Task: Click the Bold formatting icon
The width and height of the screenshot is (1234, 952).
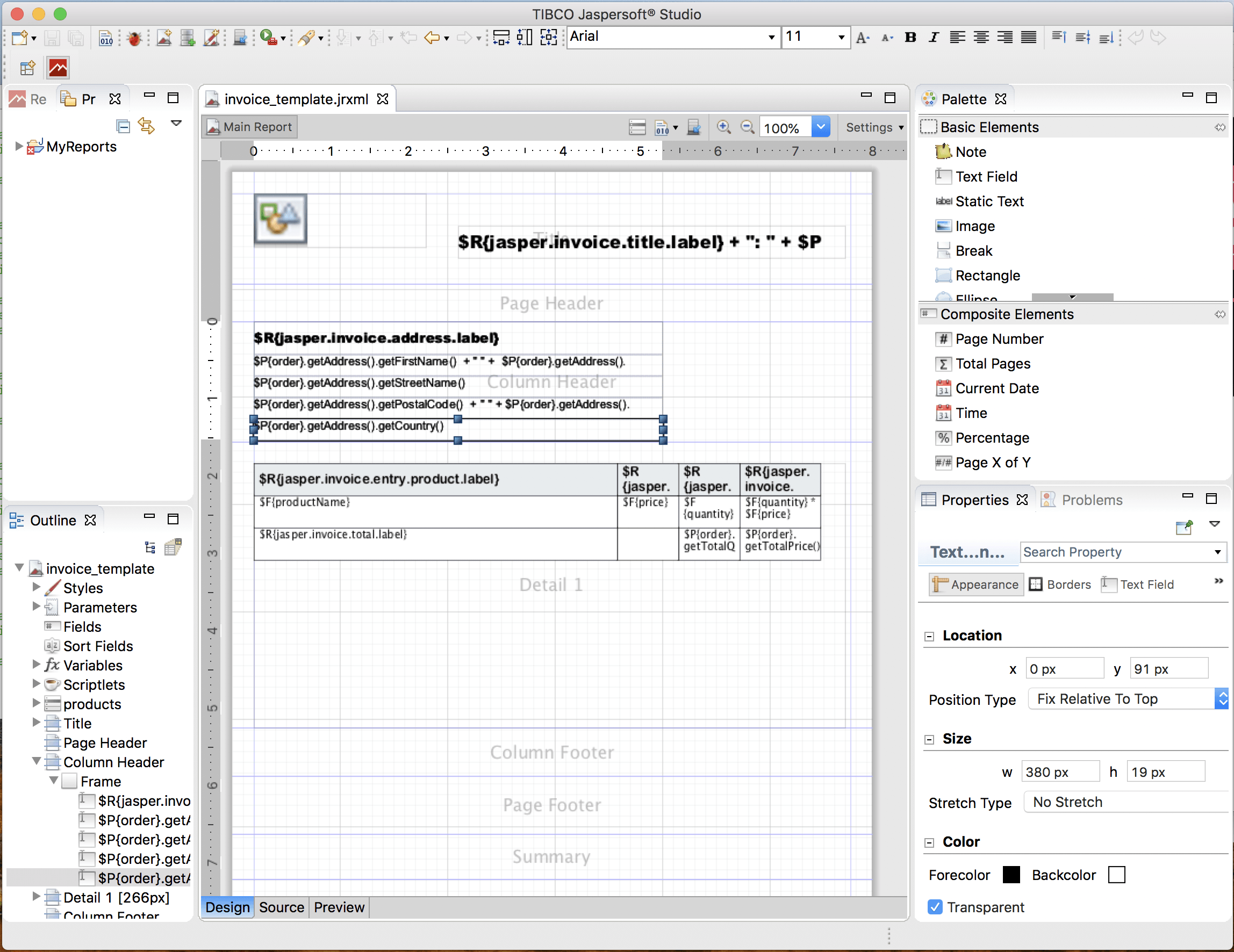Action: [910, 37]
